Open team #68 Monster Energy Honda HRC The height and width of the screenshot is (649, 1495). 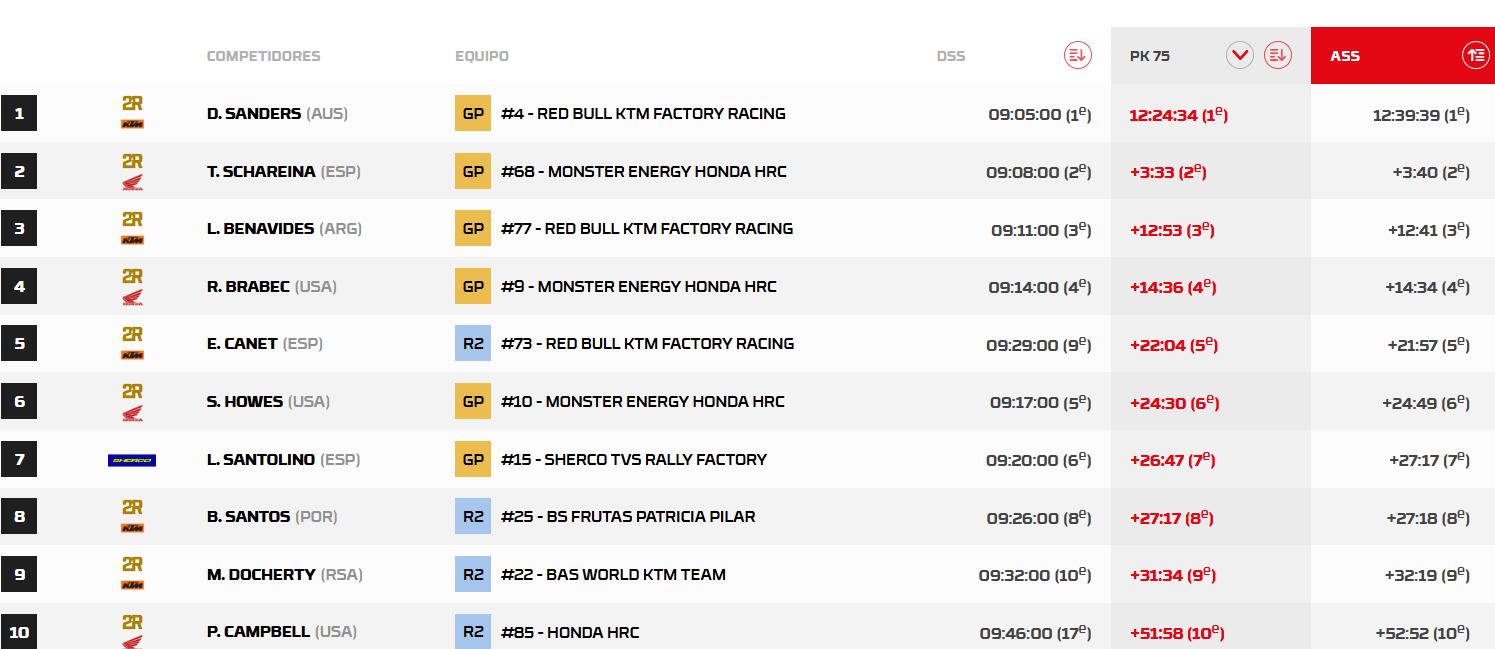643,172
